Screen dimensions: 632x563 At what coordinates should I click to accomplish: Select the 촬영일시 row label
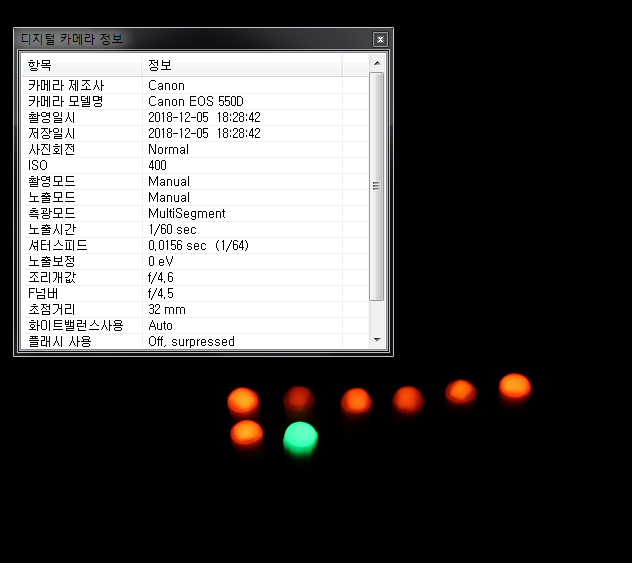click(x=52, y=118)
